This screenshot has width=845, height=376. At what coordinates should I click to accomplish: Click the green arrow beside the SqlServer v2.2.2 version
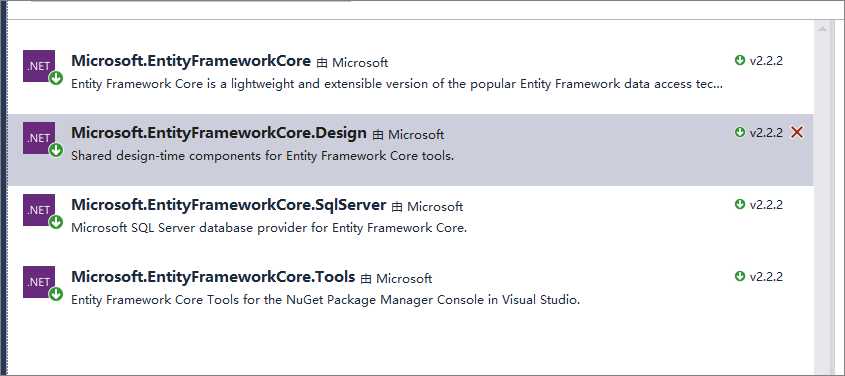[740, 204]
